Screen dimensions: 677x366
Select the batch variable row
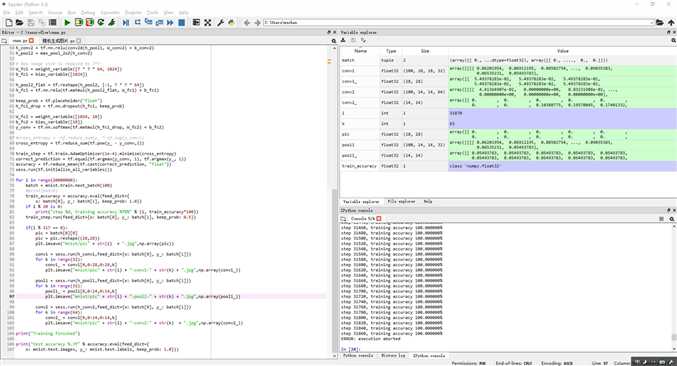[x=508, y=60]
